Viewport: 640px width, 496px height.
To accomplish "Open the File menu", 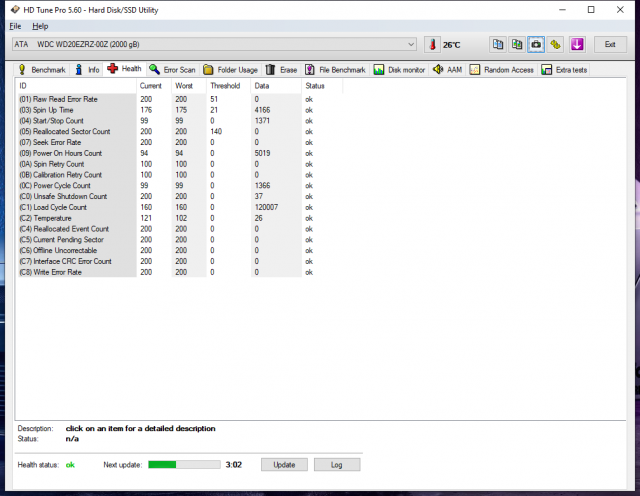I will 15,25.
